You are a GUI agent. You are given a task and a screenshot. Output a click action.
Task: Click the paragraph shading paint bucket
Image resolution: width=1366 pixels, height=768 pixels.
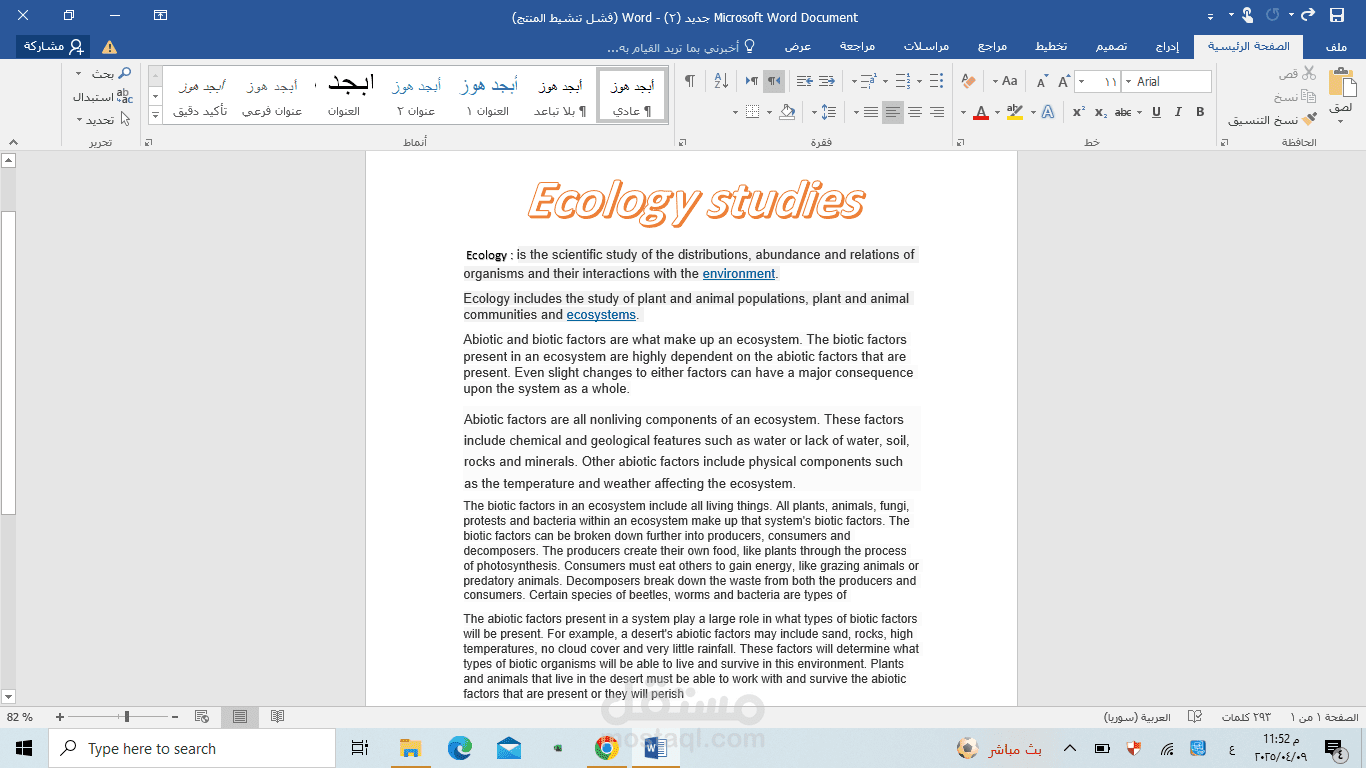tap(787, 112)
